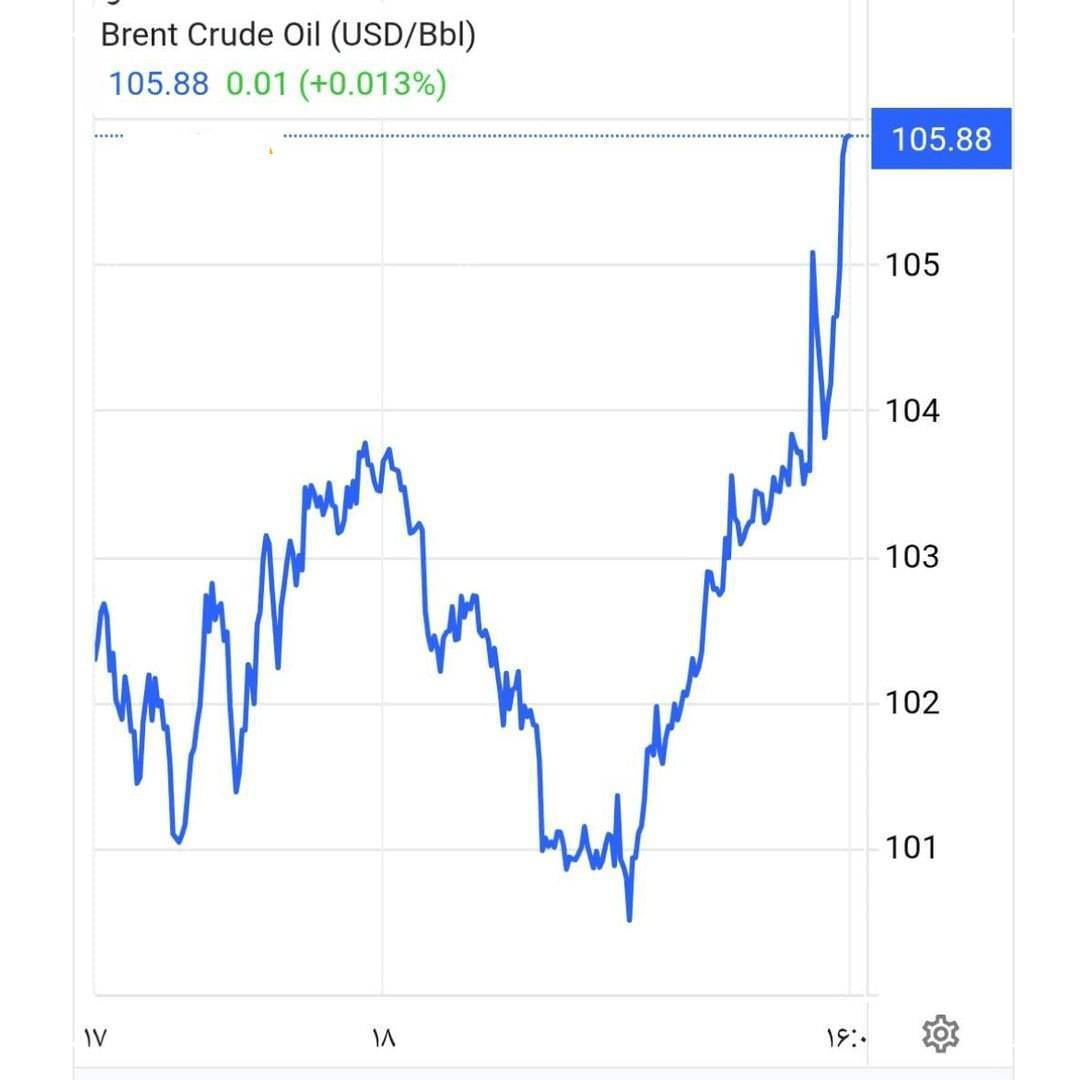Select the 102 y-axis price label

[912, 702]
